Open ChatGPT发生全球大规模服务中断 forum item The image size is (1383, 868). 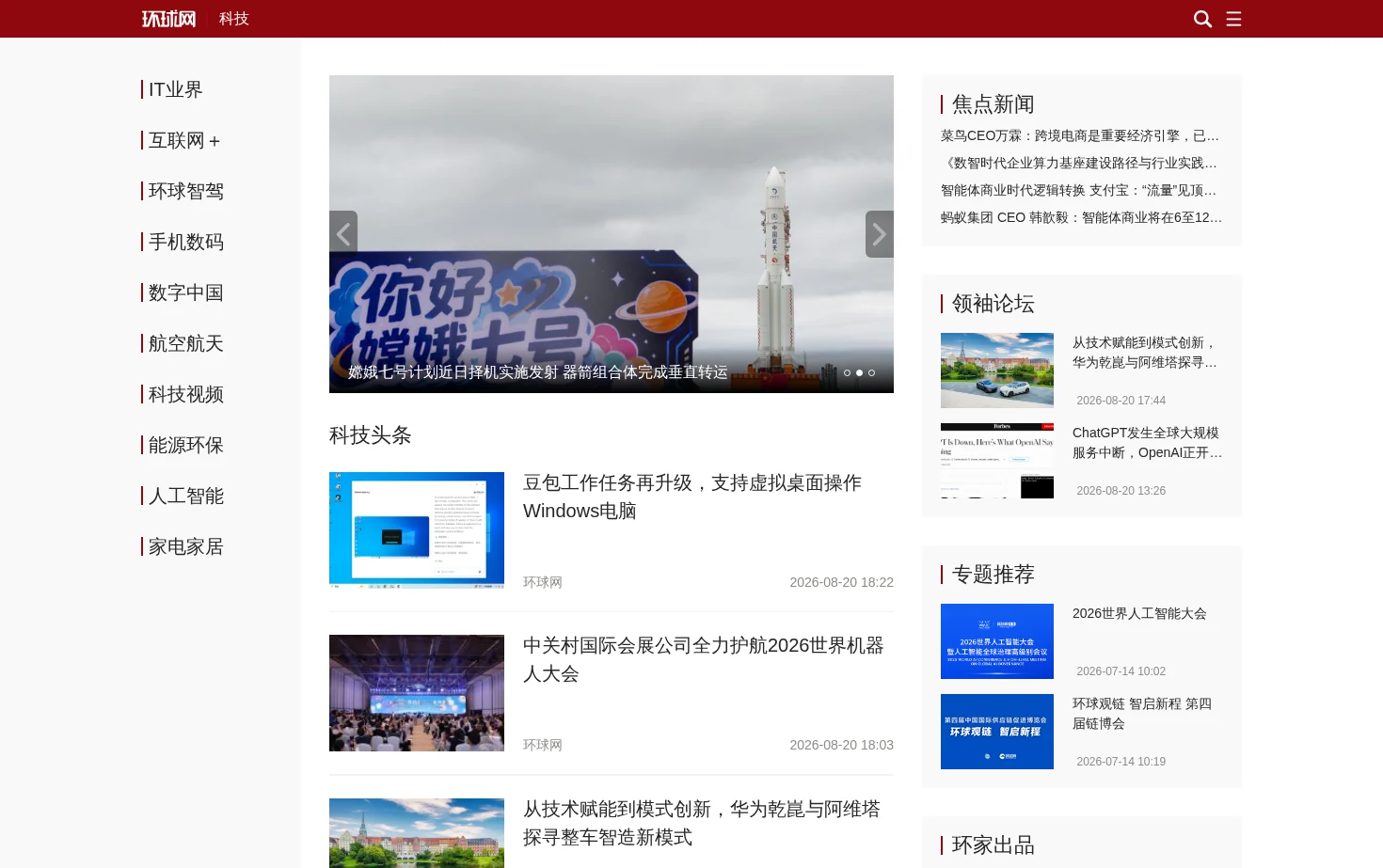coord(1148,443)
